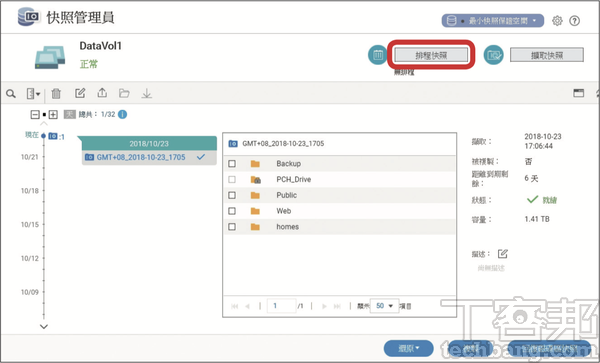Click the gray day-view icon beside 1/32

point(70,114)
